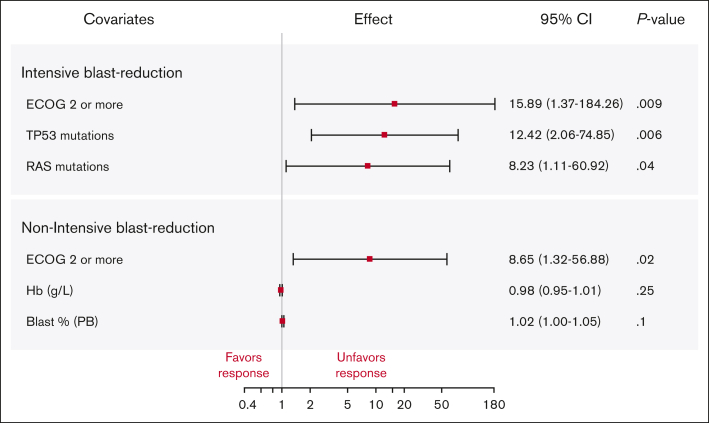Image resolution: width=709 pixels, height=423 pixels.
Task: Click red marker for non-intensive ECOG 2 row
Action: point(370,259)
